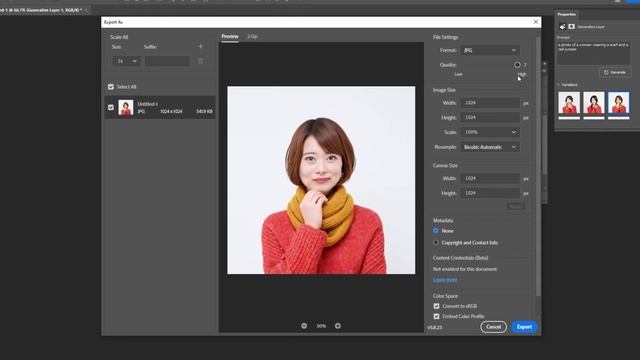Uncheck the Untitled-1 asset checkbox
This screenshot has width=640, height=360.
[111, 107]
